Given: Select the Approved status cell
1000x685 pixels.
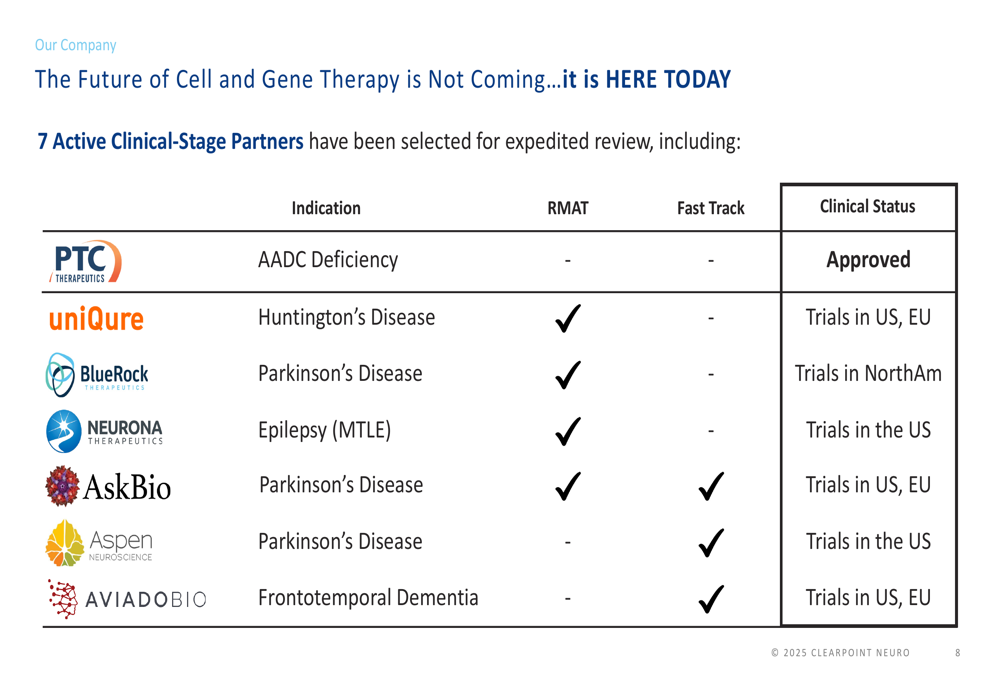Looking at the screenshot, I should point(868,260).
